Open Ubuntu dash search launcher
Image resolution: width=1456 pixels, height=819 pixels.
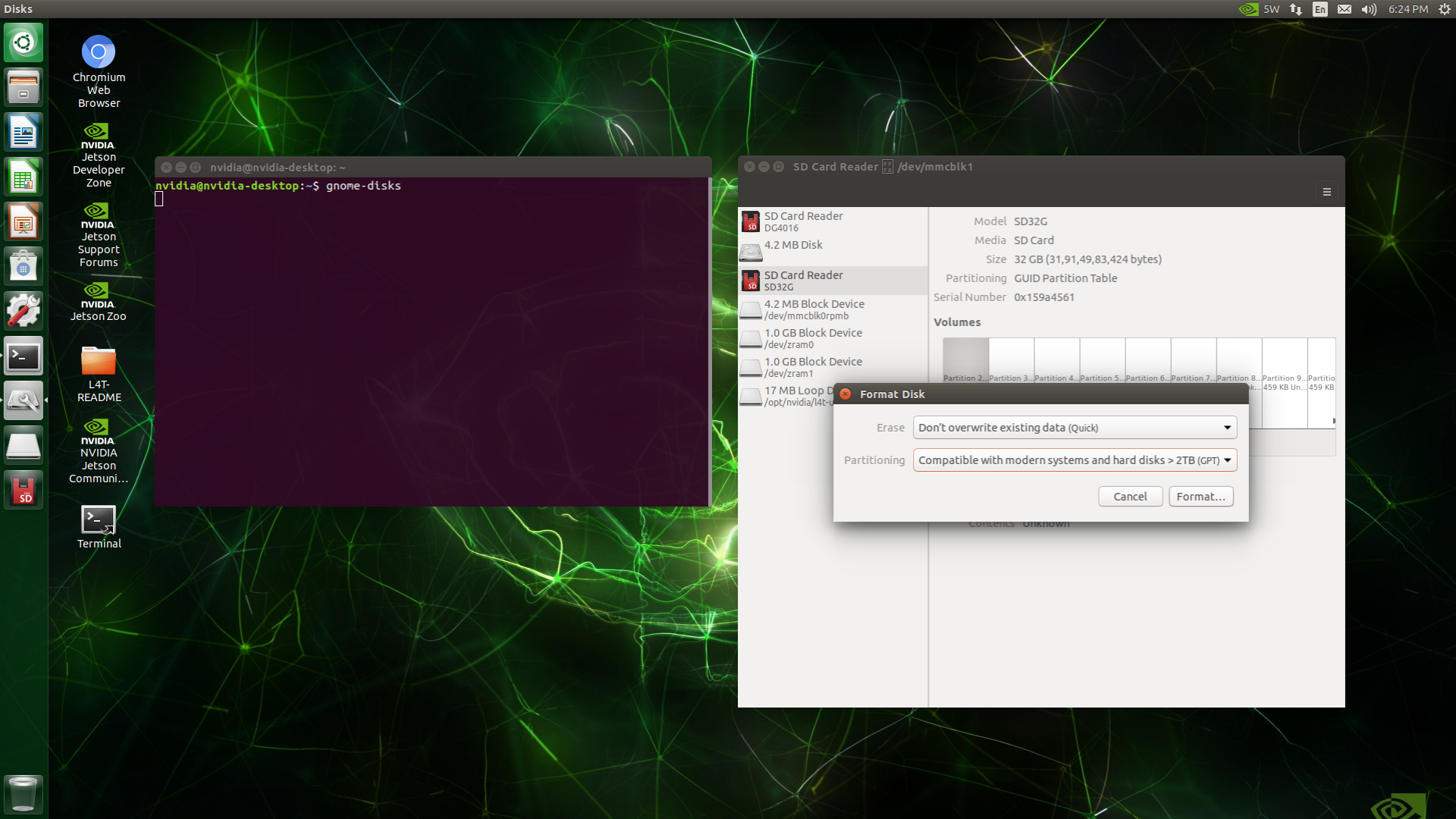point(24,42)
